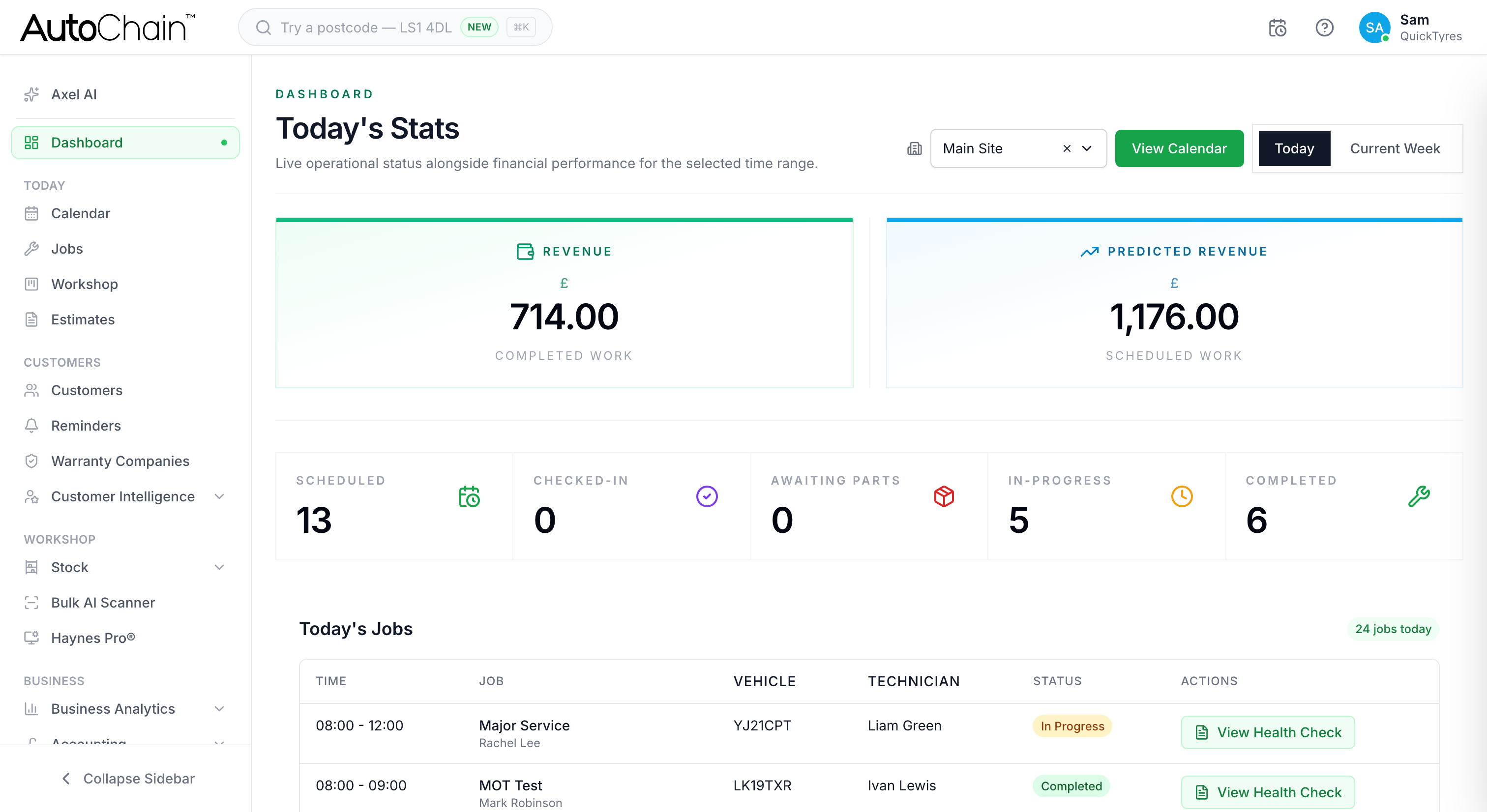Screen dimensions: 1487x812
Task: Open Workshop from the sidebar
Action: click(125, 284)
